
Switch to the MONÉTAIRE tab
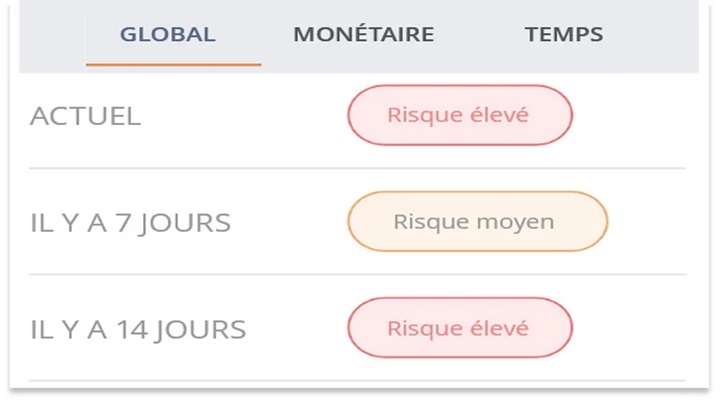[x=364, y=34]
